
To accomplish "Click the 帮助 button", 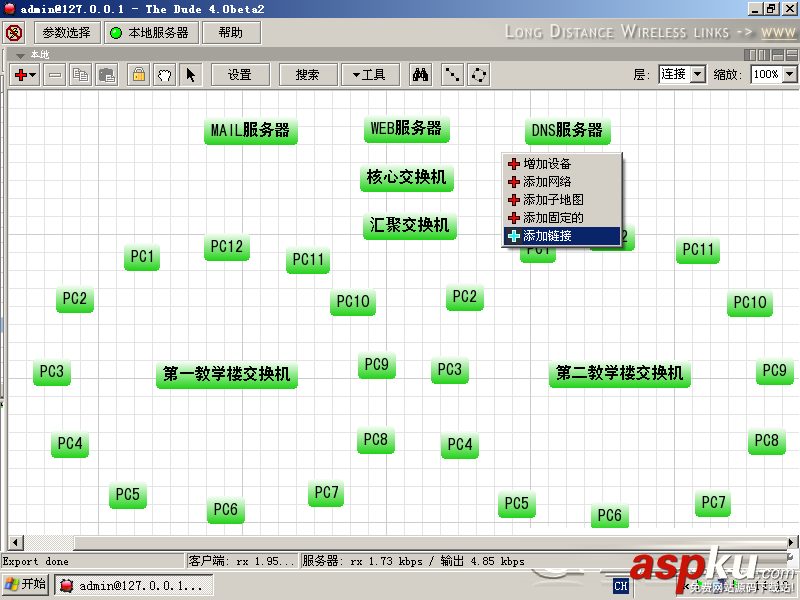I will (x=231, y=33).
